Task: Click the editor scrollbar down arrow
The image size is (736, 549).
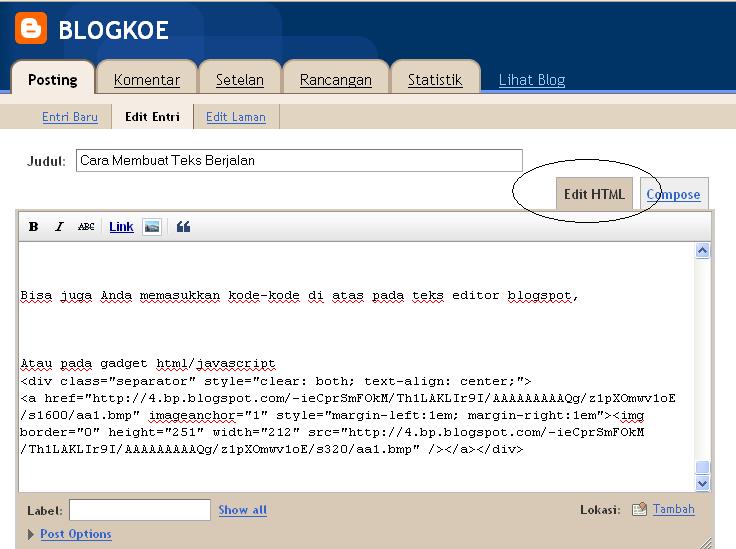Action: coord(702,483)
